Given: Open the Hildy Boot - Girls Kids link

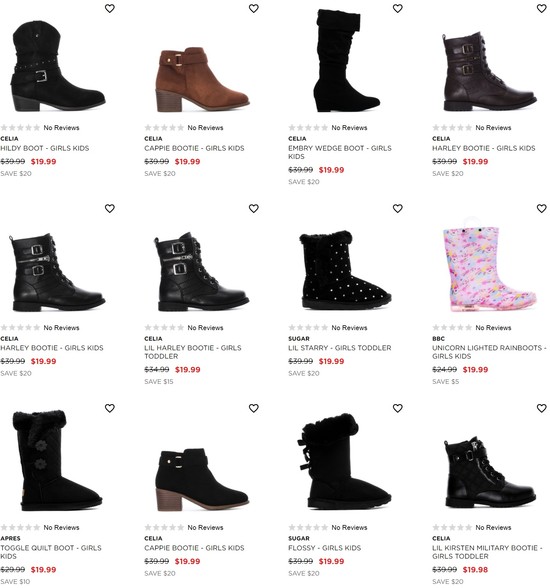Looking at the screenshot, I should tap(45, 148).
